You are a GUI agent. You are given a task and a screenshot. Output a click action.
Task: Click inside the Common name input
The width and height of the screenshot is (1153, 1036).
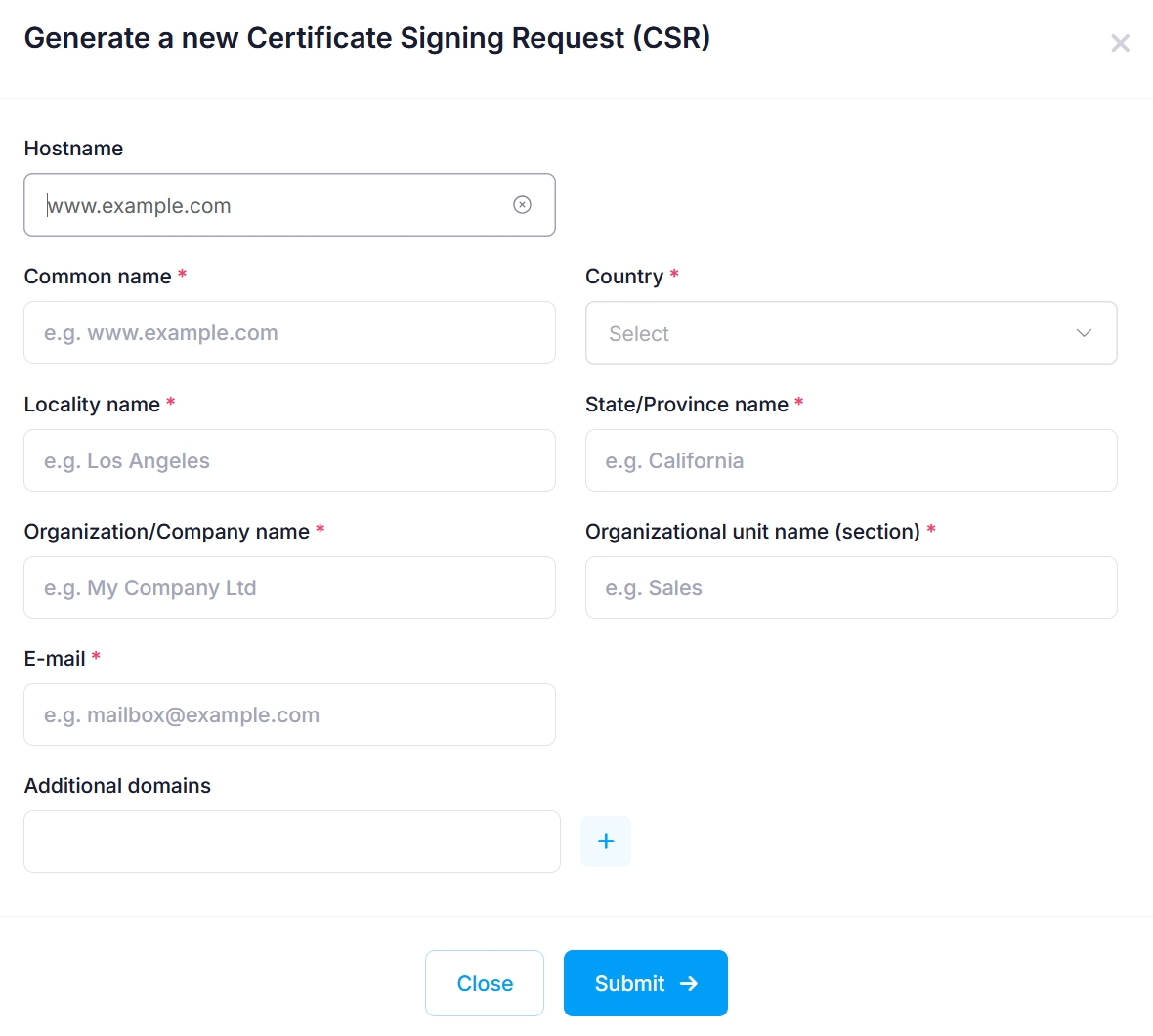[x=289, y=332]
